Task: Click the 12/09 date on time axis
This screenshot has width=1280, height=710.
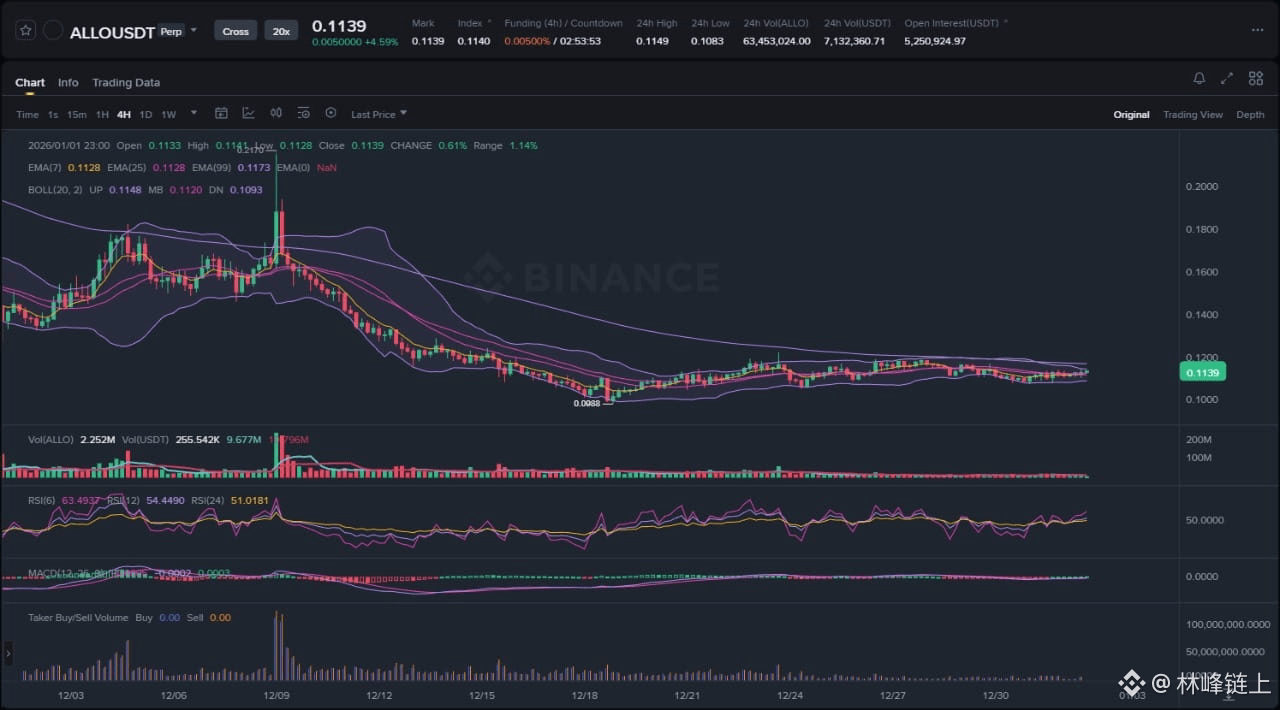Action: [276, 695]
